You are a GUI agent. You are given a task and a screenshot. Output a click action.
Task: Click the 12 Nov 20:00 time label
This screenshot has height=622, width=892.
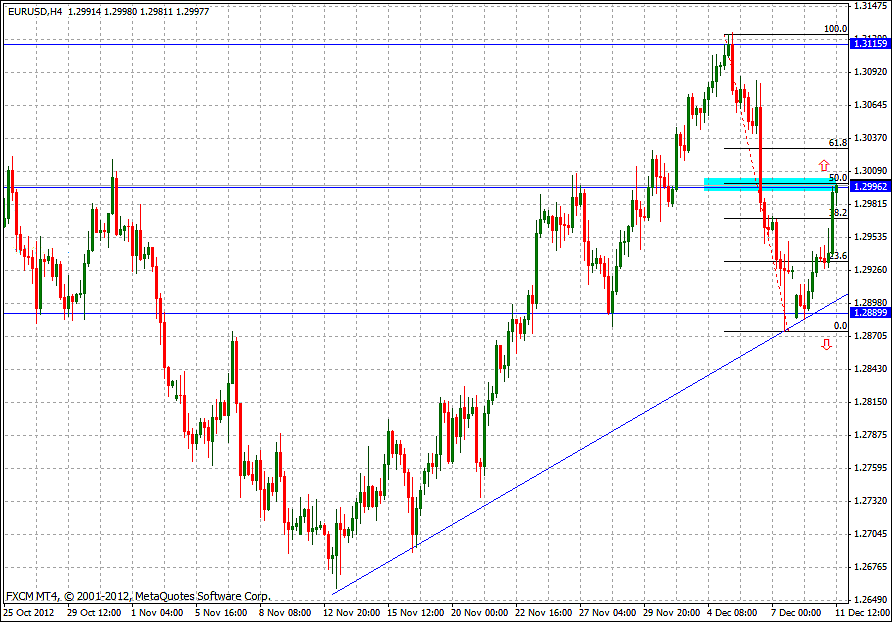356,611
